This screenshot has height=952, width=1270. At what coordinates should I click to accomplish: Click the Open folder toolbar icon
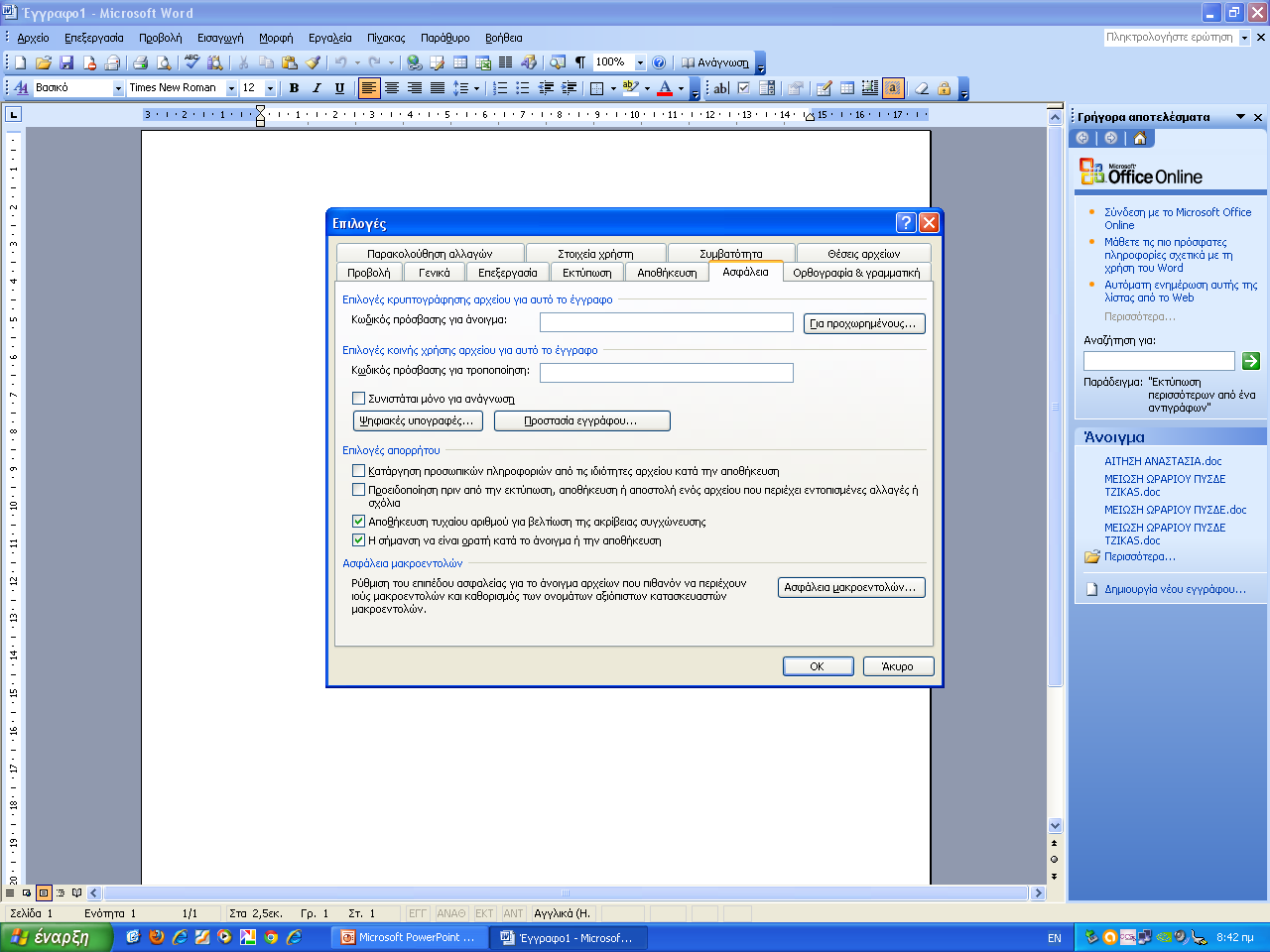click(x=43, y=62)
